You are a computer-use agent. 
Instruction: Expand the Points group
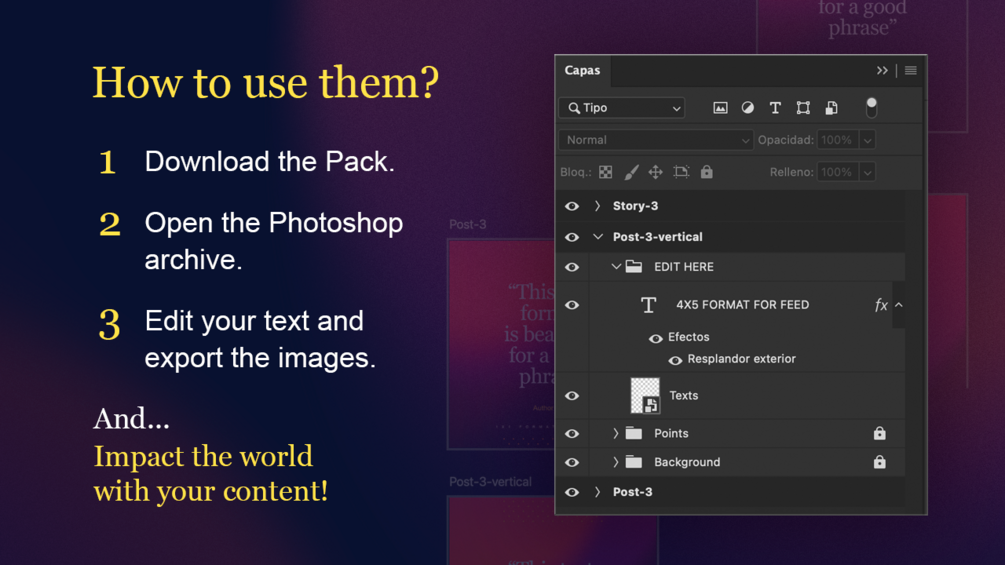(615, 433)
